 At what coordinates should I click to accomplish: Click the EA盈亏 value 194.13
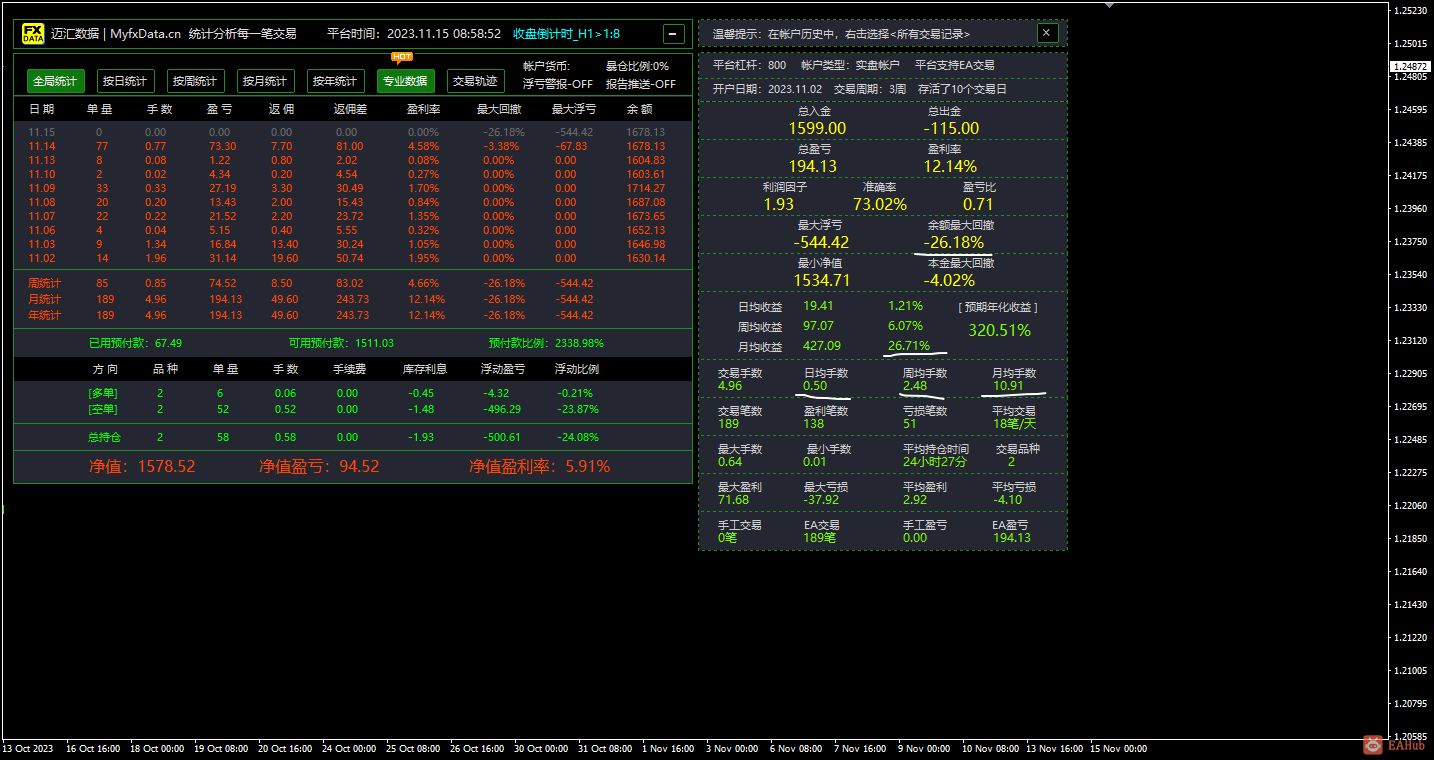click(x=1011, y=537)
